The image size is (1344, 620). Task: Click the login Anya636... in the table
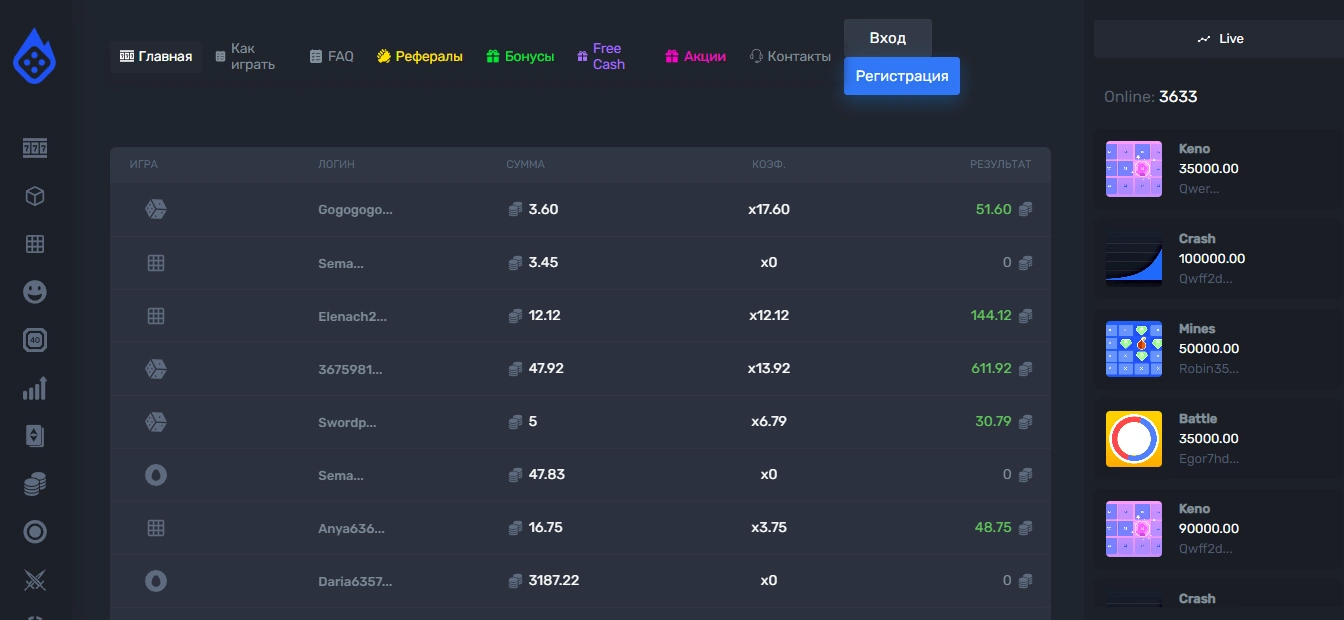(x=351, y=528)
